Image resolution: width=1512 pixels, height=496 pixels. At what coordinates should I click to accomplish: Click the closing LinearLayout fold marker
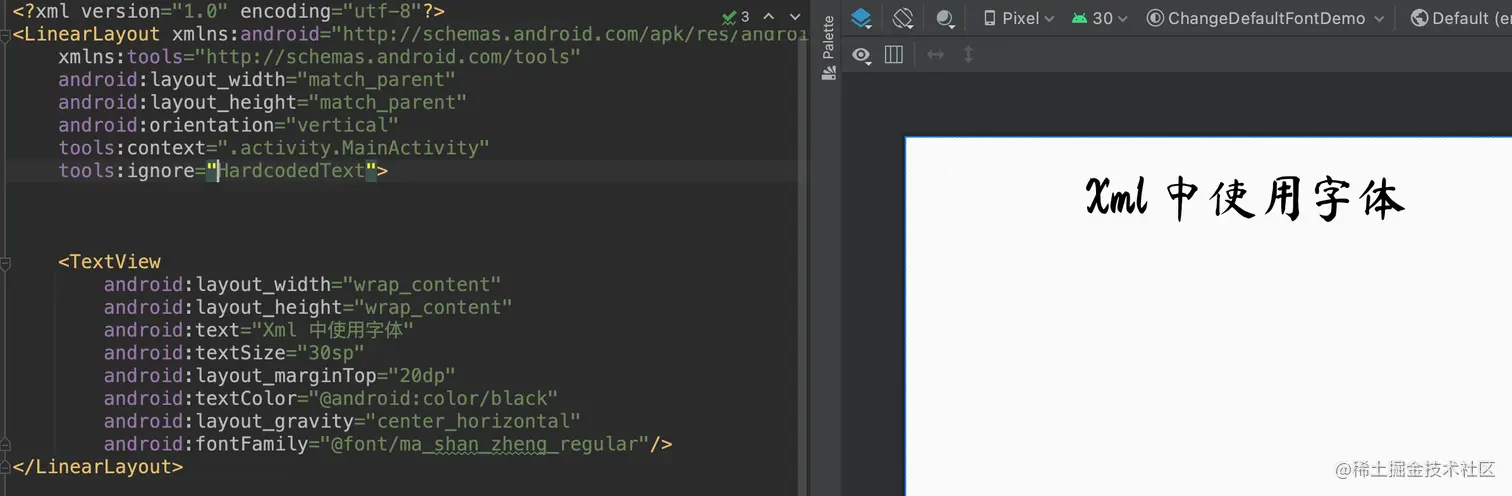tap(5, 467)
